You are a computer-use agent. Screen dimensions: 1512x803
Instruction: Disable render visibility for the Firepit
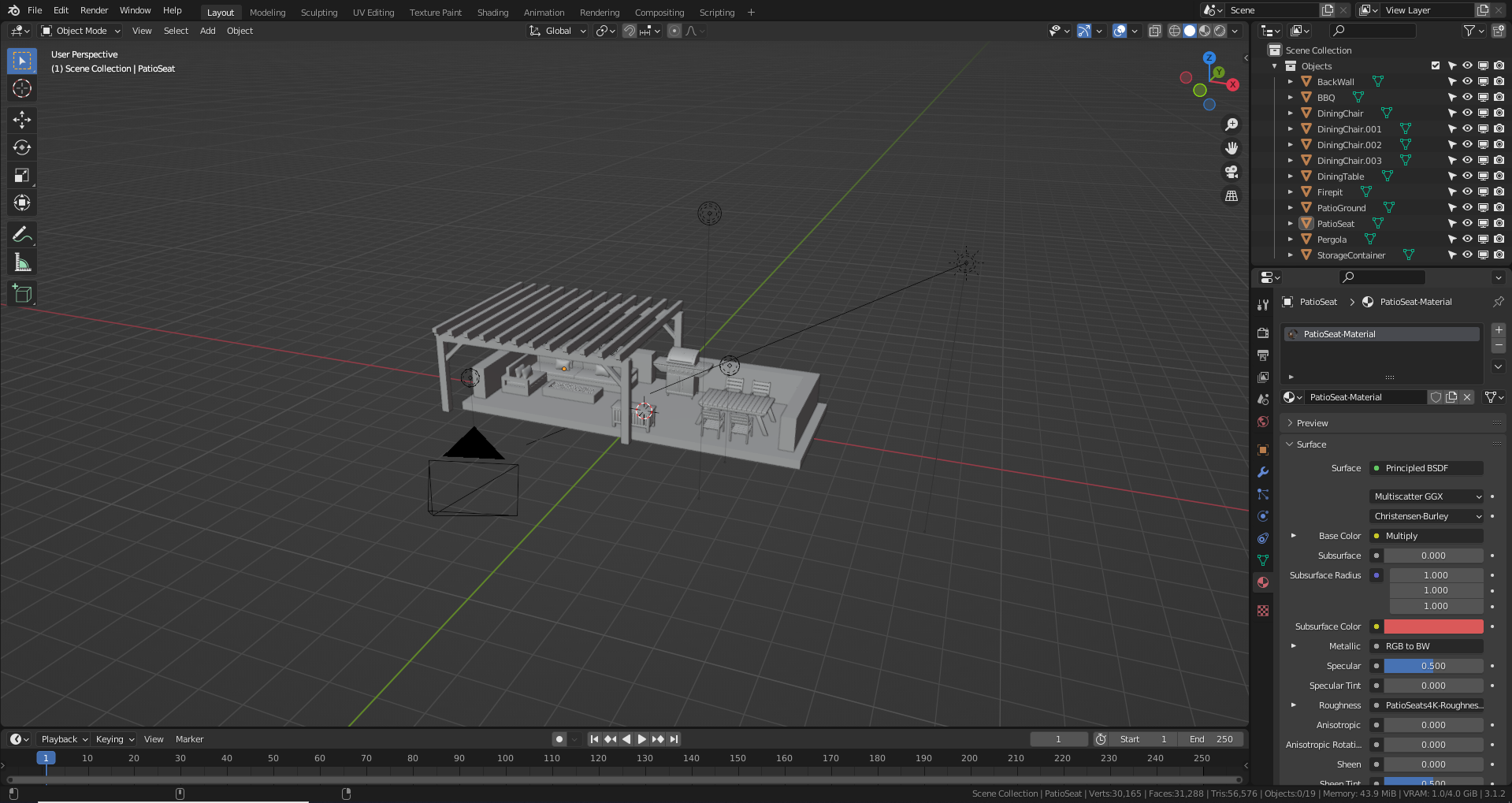[1498, 191]
